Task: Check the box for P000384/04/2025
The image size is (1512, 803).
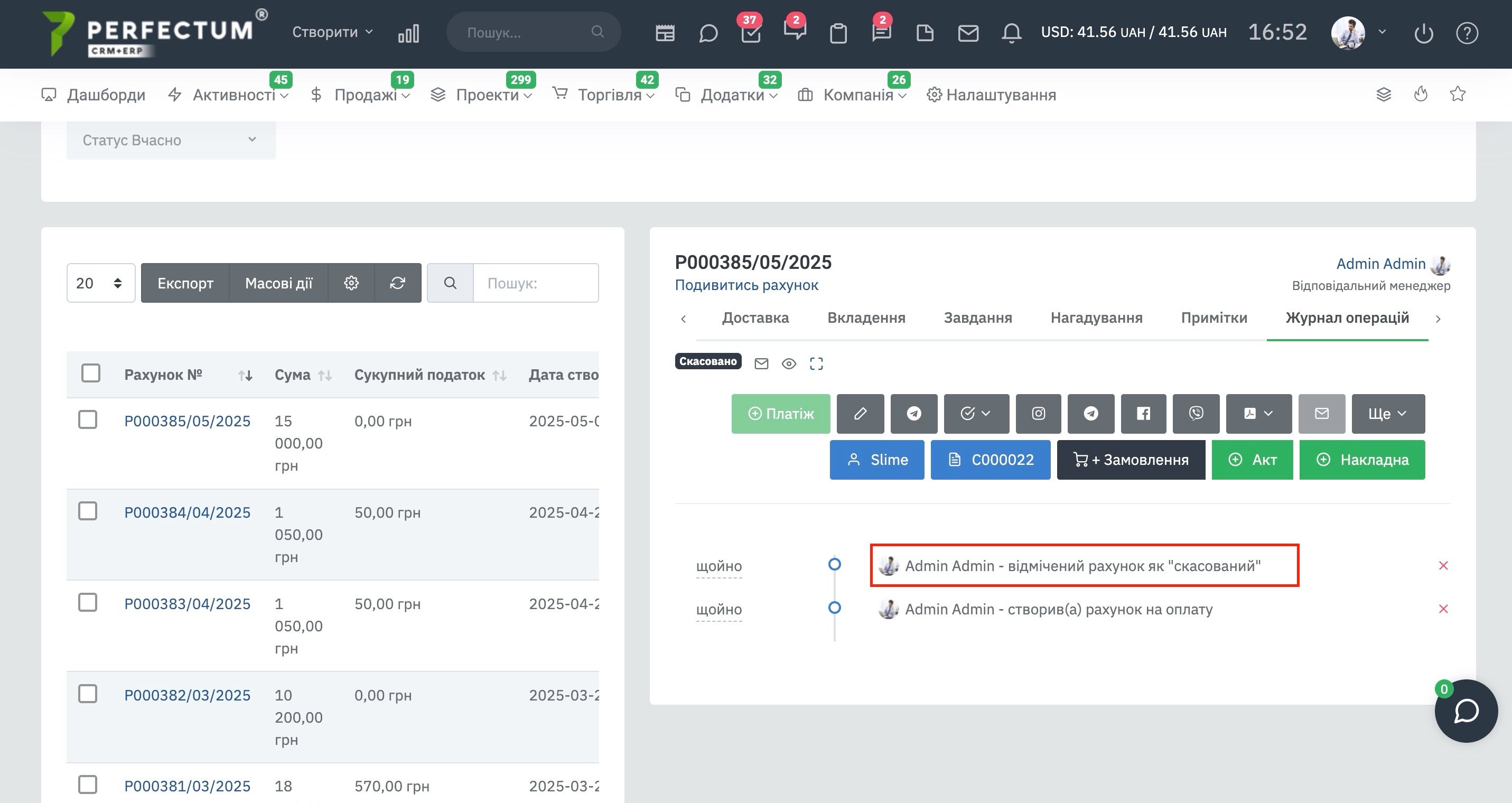Action: 88,511
